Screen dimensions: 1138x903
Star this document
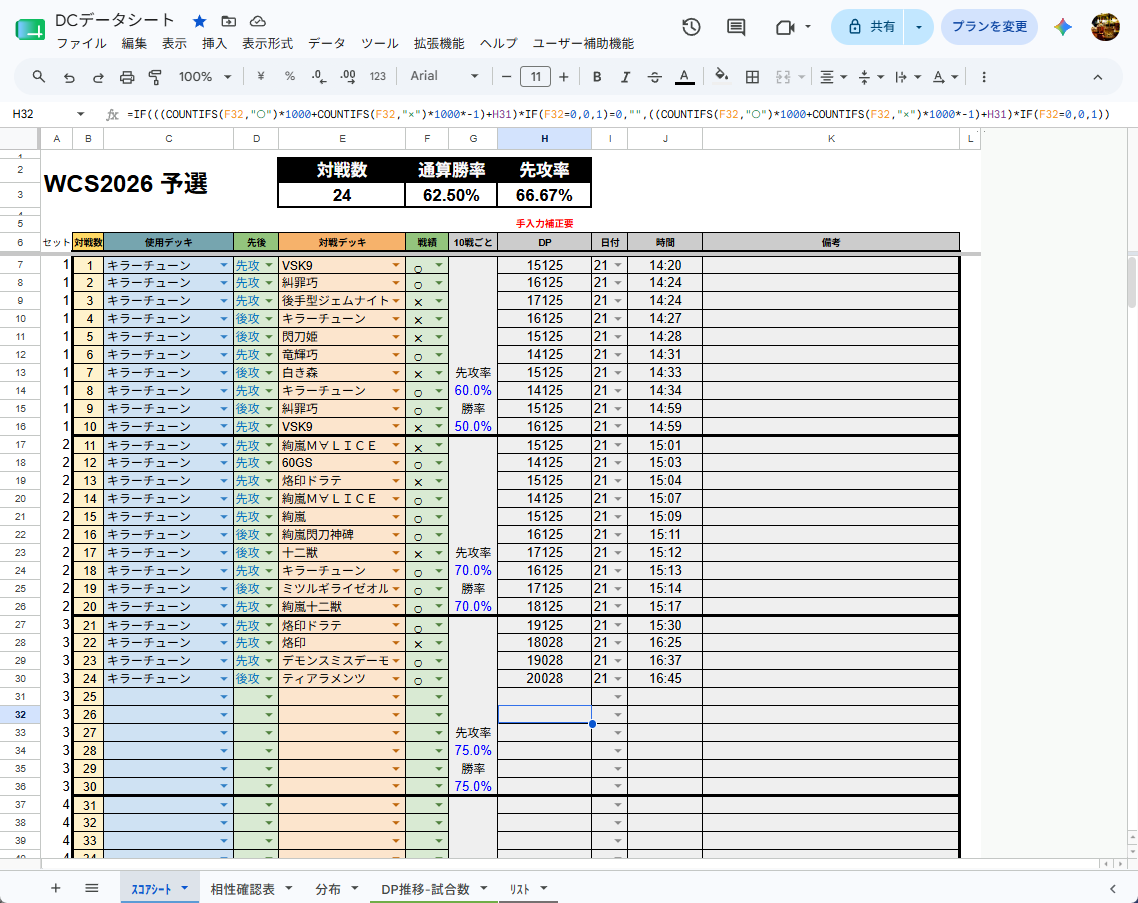pos(200,21)
